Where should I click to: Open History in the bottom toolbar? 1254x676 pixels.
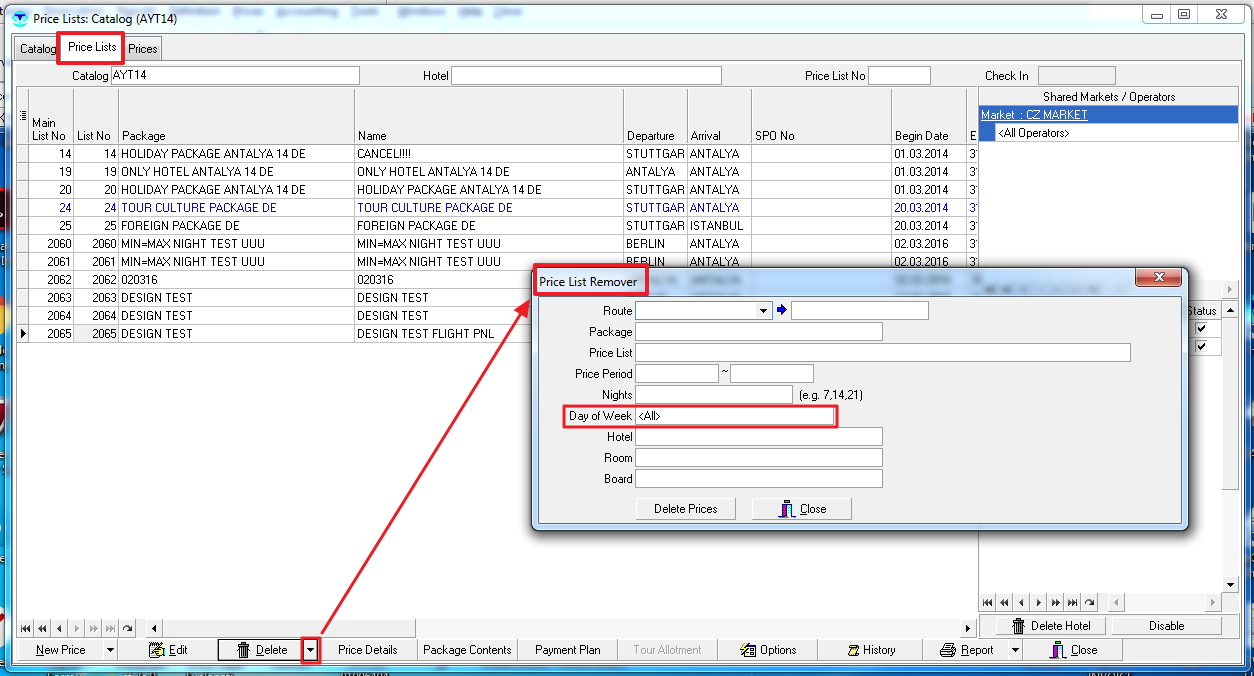[x=869, y=650]
